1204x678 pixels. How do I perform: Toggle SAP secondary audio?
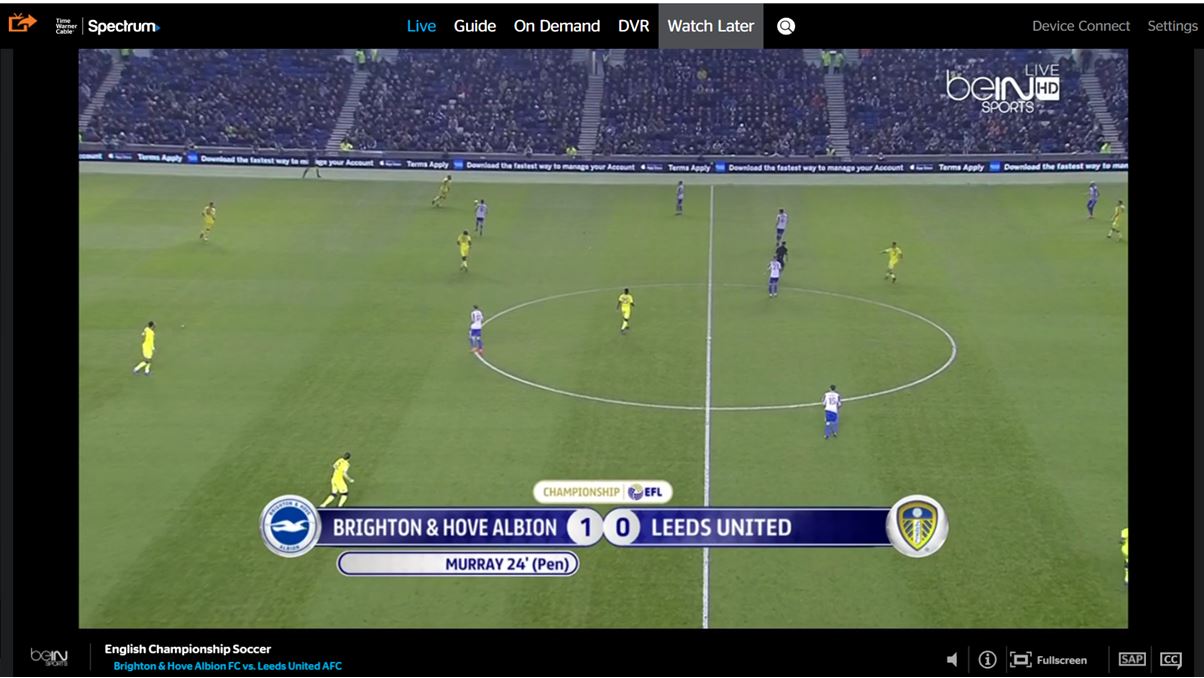point(1132,659)
